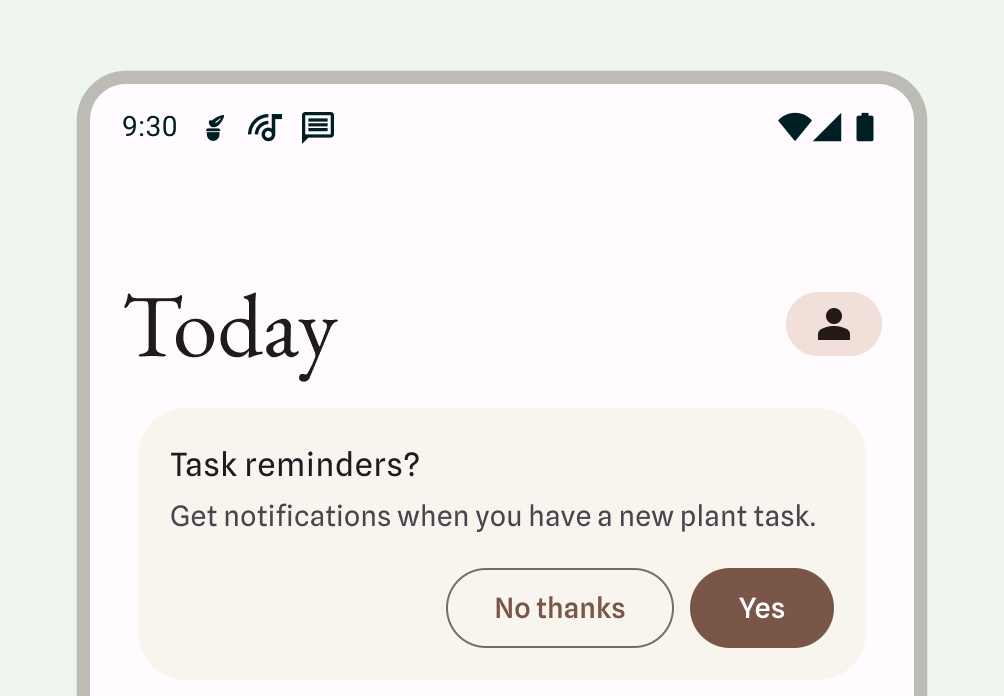
Task: Tap the plant app notification icon
Action: (214, 127)
